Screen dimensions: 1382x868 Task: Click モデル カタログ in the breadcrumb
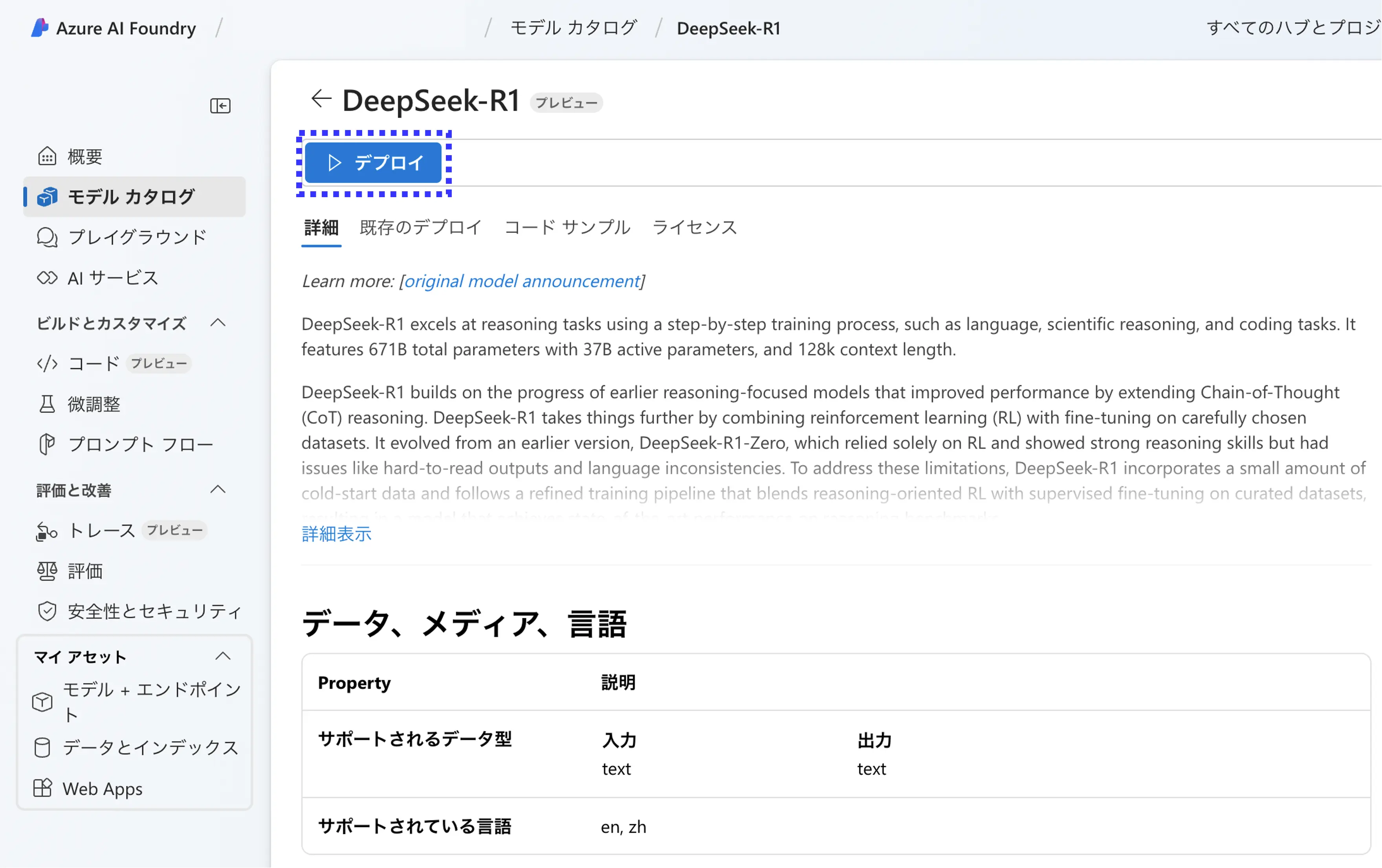(574, 27)
